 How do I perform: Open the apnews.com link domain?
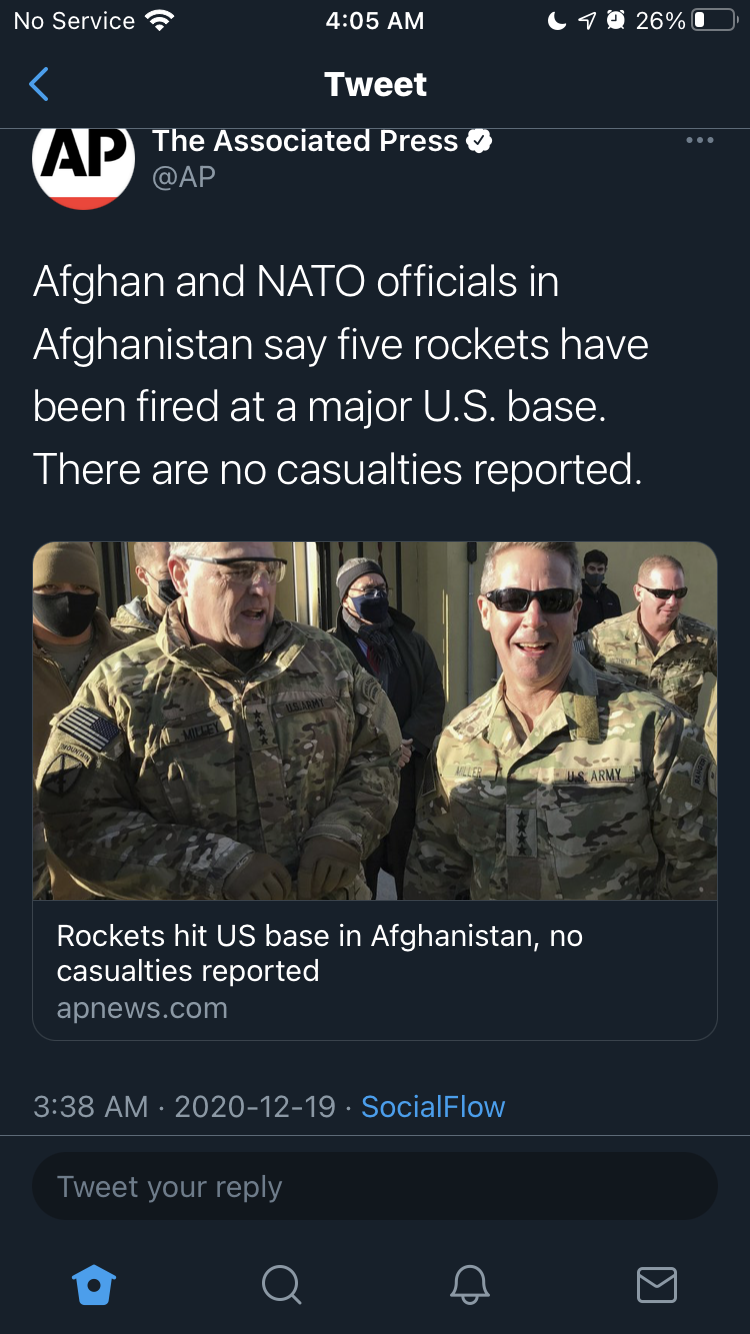pyautogui.click(x=142, y=1007)
